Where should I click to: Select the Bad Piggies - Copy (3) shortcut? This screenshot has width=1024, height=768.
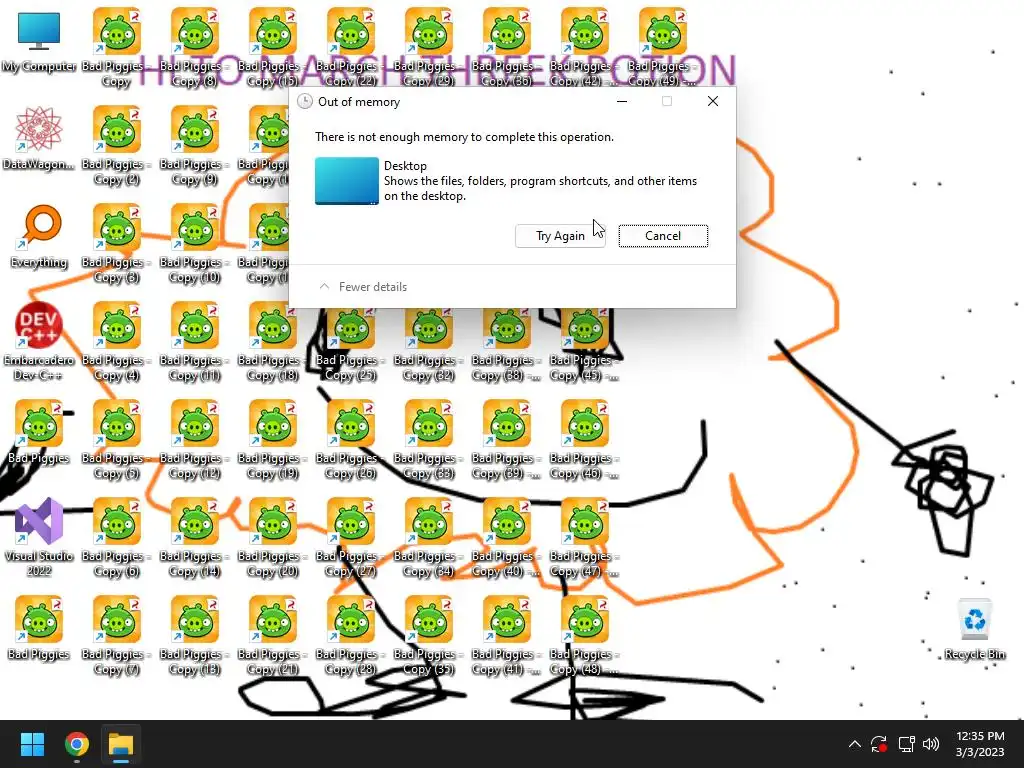click(x=116, y=243)
